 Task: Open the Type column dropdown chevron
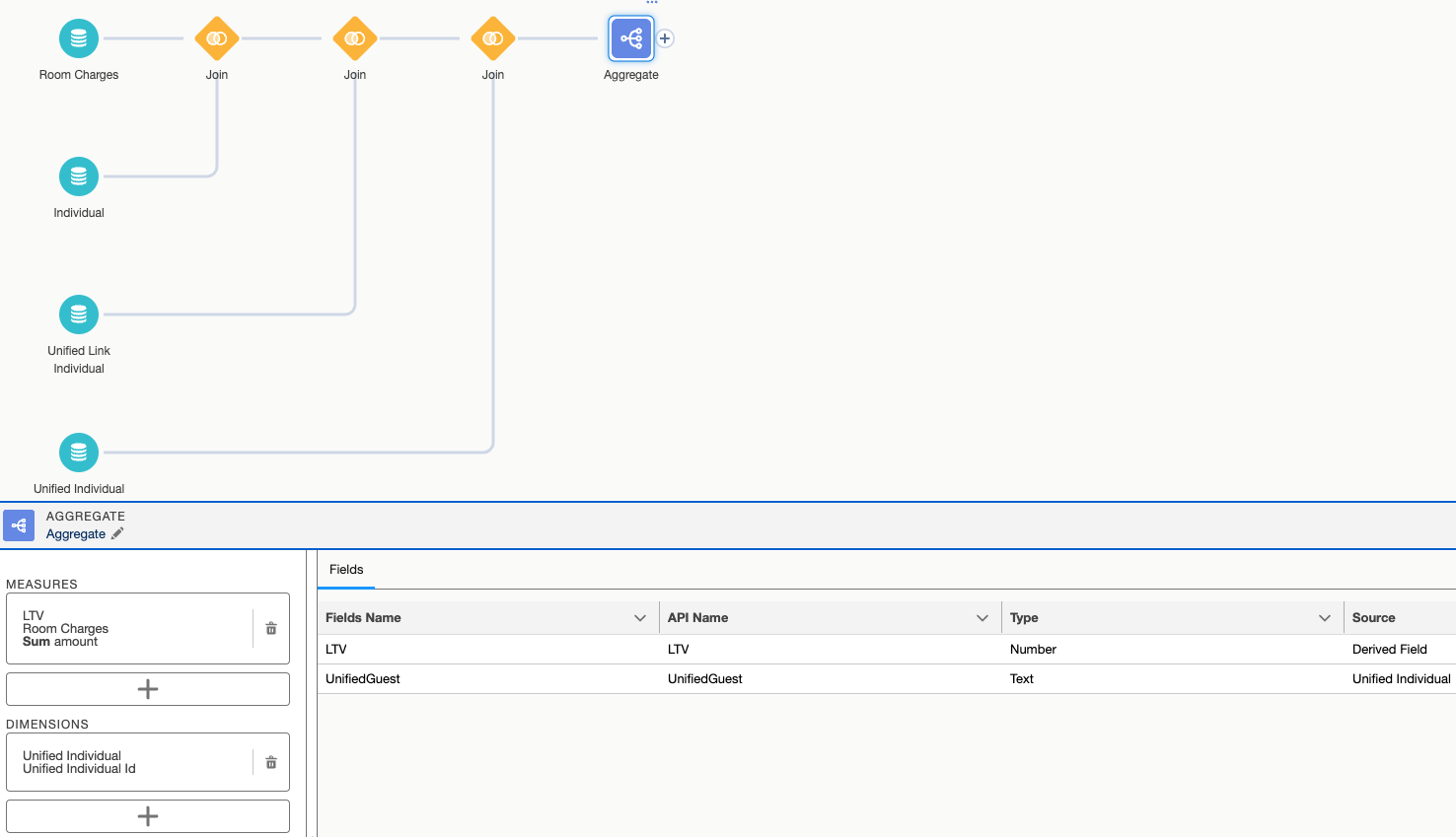click(x=1325, y=618)
